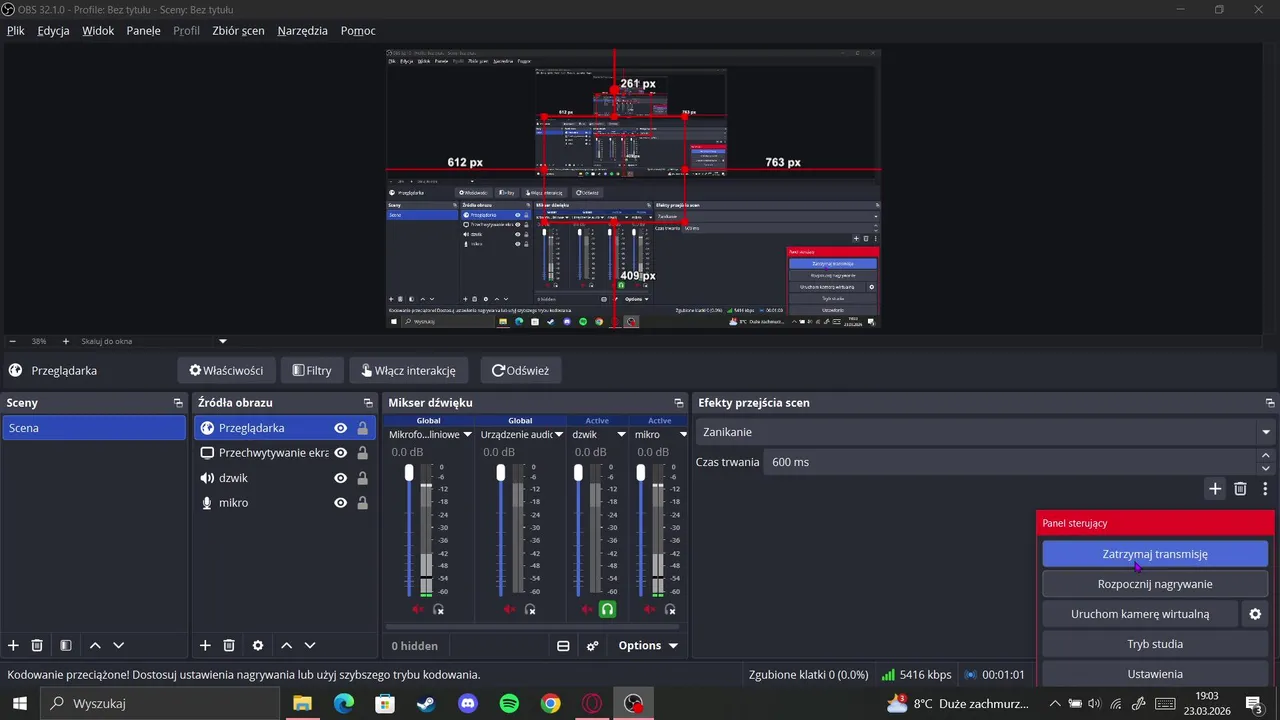This screenshot has width=1280, height=720.
Task: Launch Google Chrome from taskbar
Action: point(551,704)
